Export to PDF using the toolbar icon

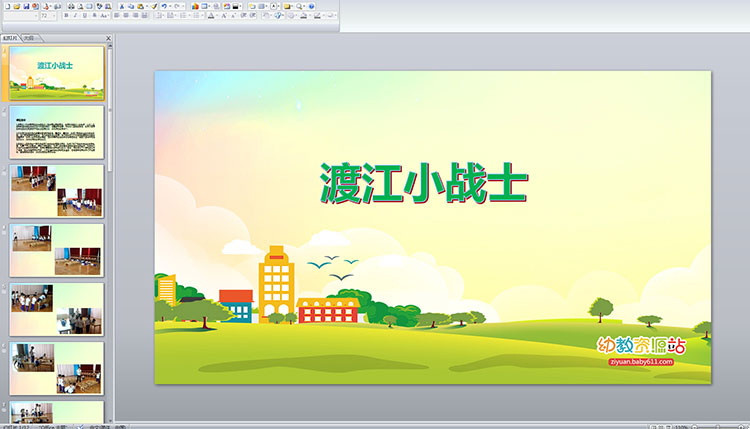click(46, 6)
